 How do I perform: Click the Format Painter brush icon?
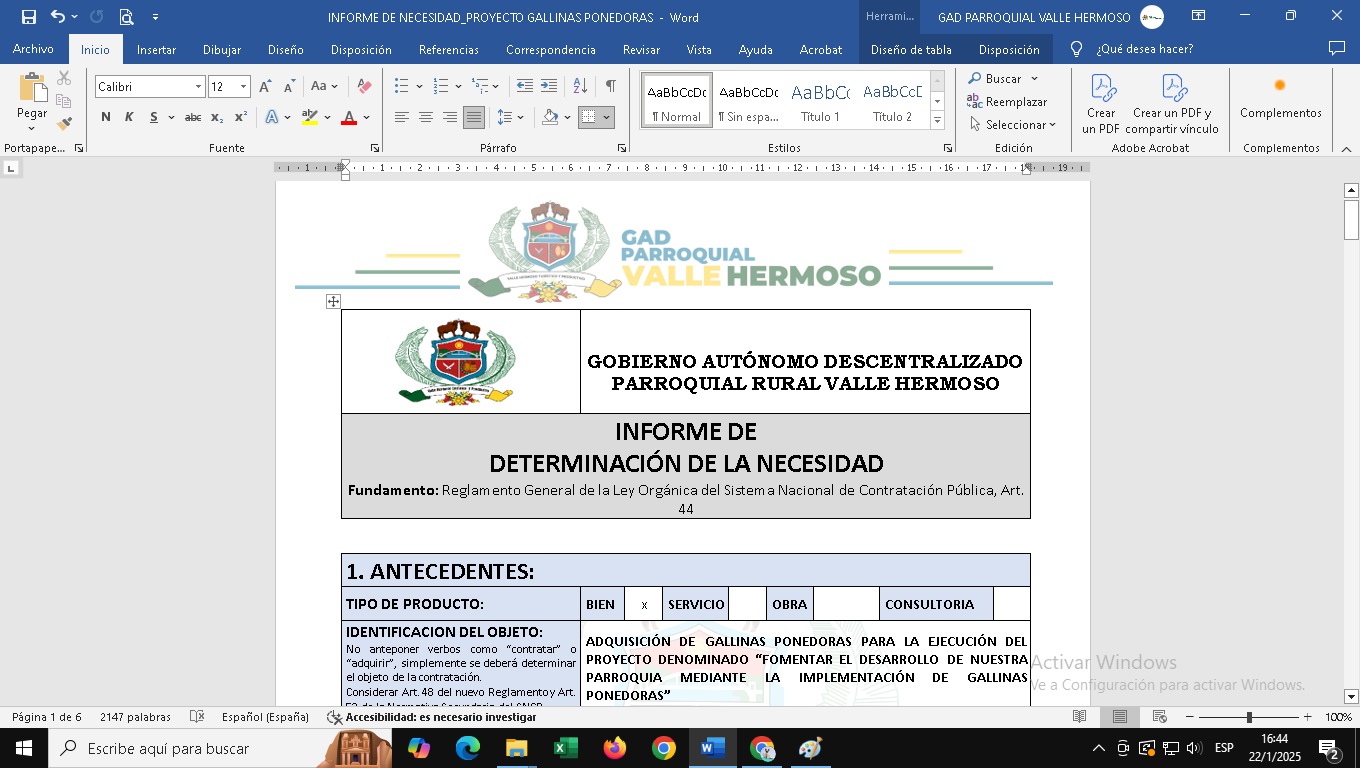coord(64,125)
